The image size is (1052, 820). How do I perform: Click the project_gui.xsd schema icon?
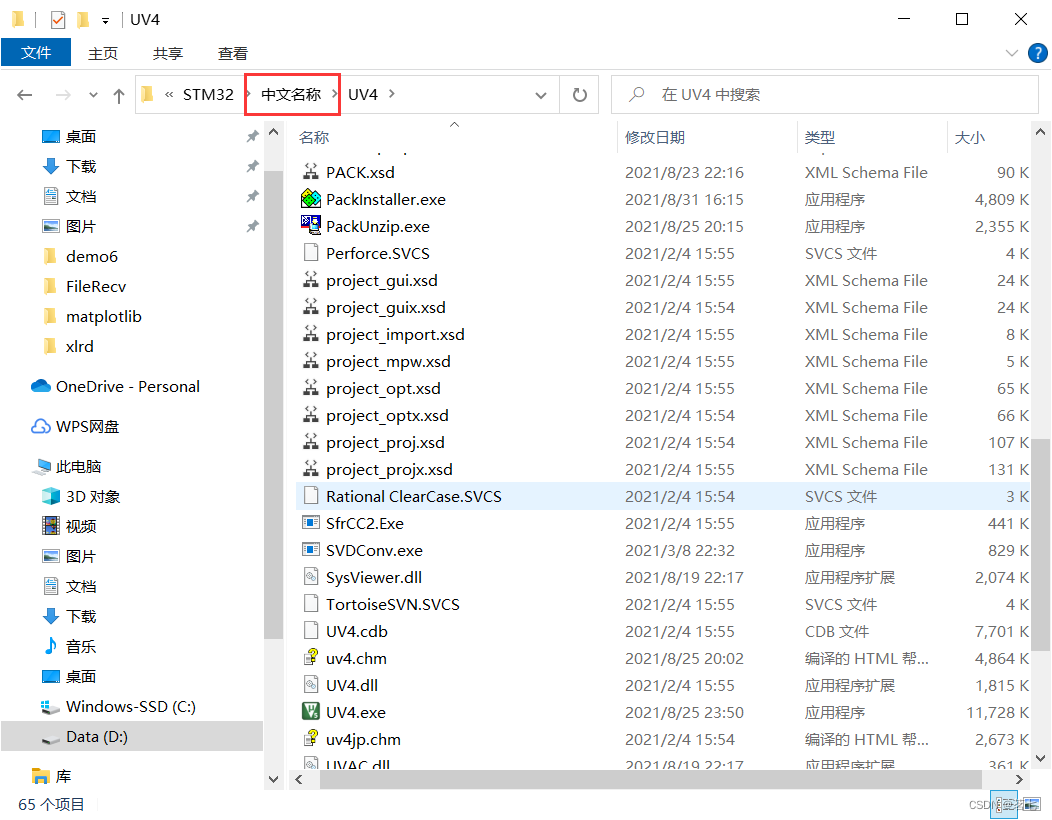pyautogui.click(x=311, y=280)
